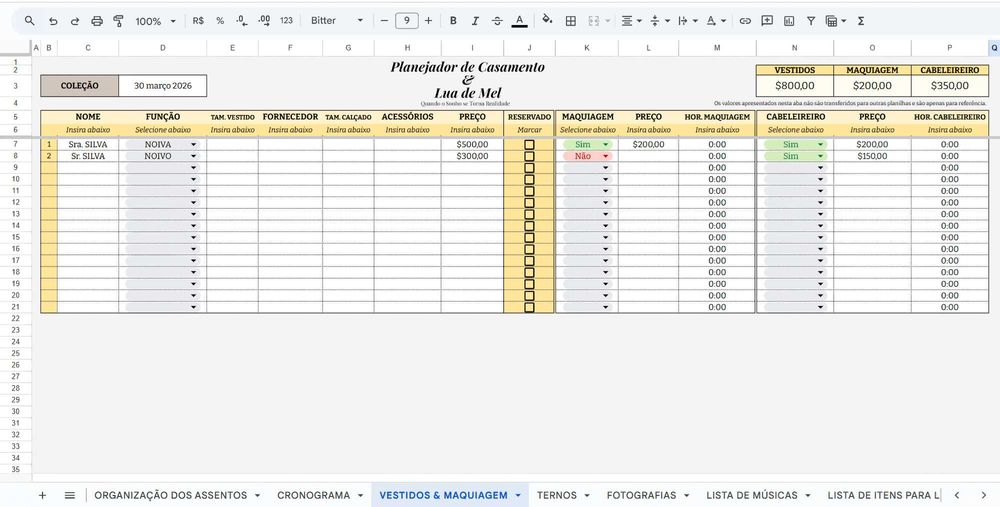
Task: Check Reservado box in row 18
Action: click(x=529, y=272)
